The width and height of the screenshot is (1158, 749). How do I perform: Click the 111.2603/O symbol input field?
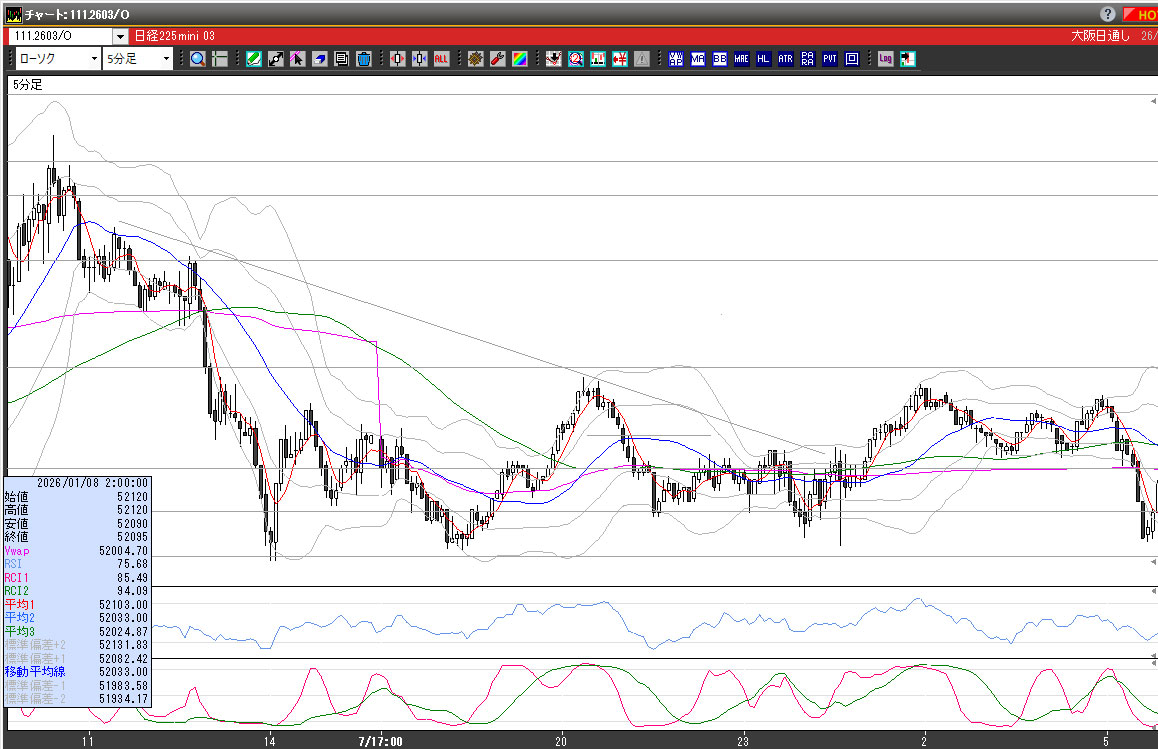pos(59,36)
